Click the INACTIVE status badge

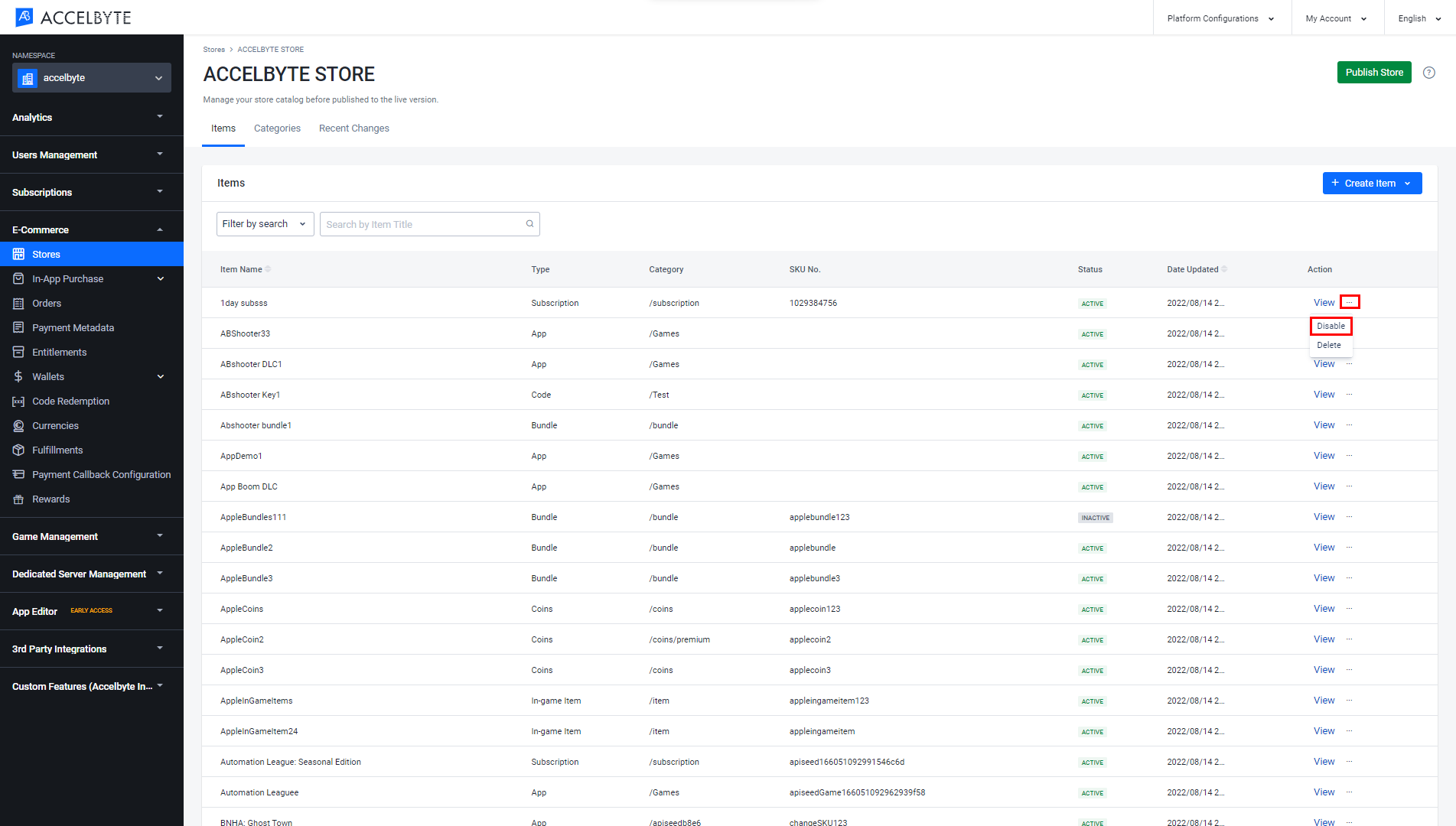[1095, 518]
